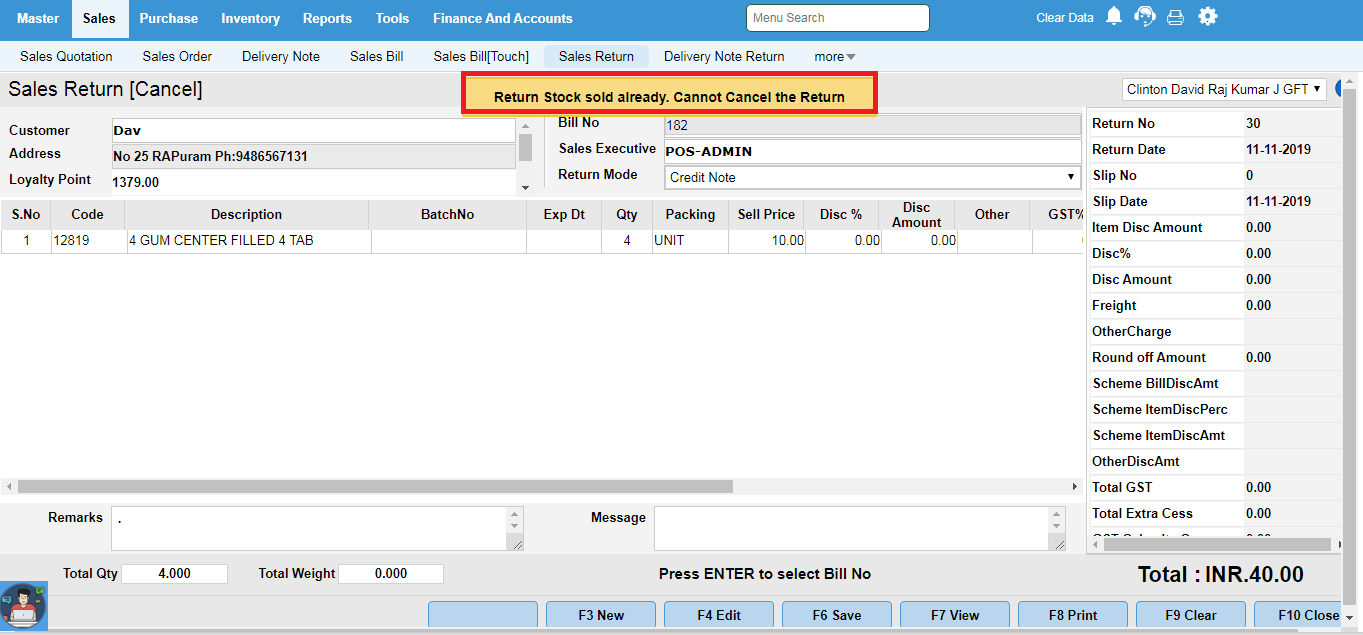Click the Menu Search field
The height and width of the screenshot is (635, 1363).
(838, 18)
